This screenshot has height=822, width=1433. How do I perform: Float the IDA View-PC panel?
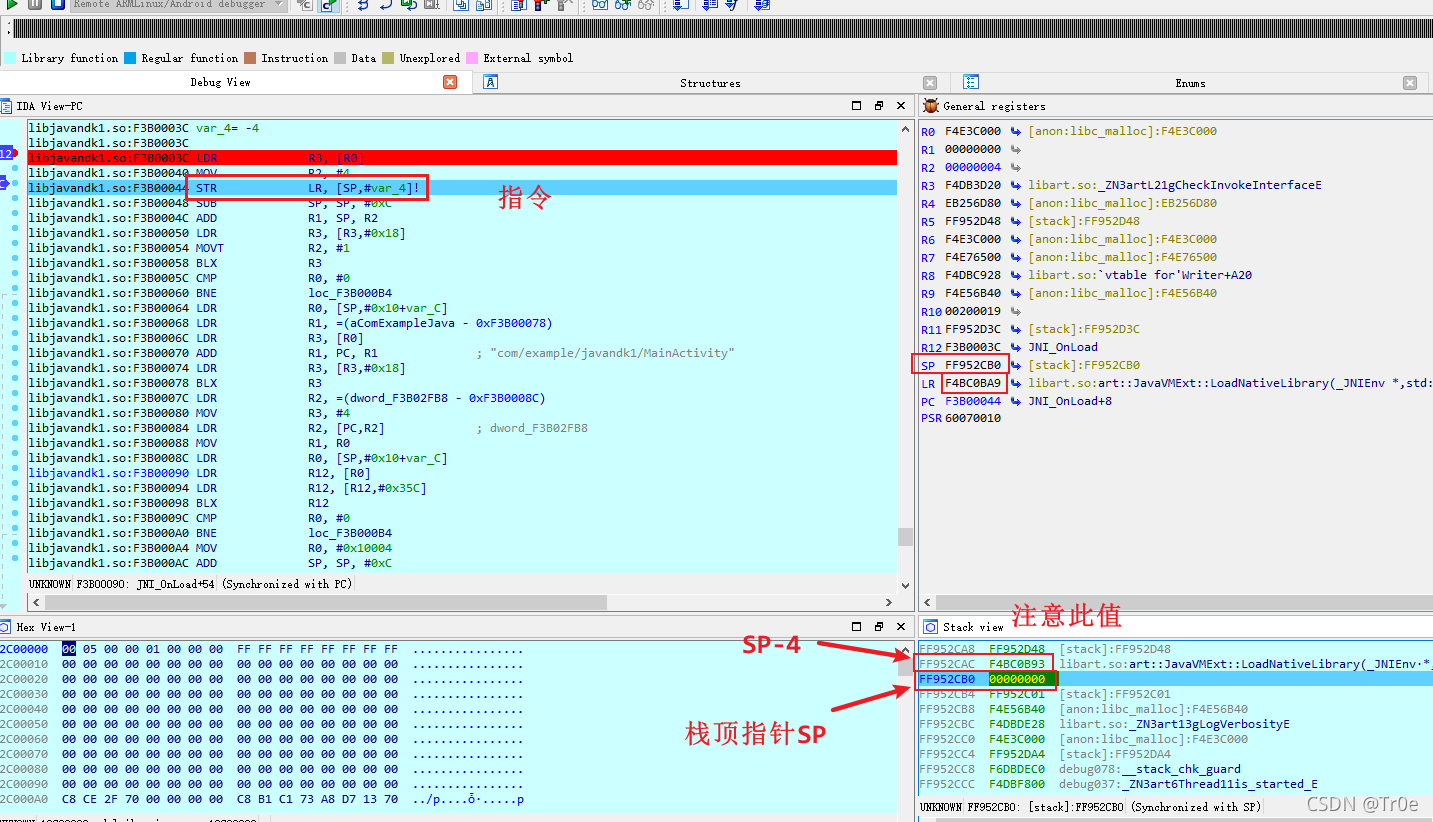[x=879, y=106]
